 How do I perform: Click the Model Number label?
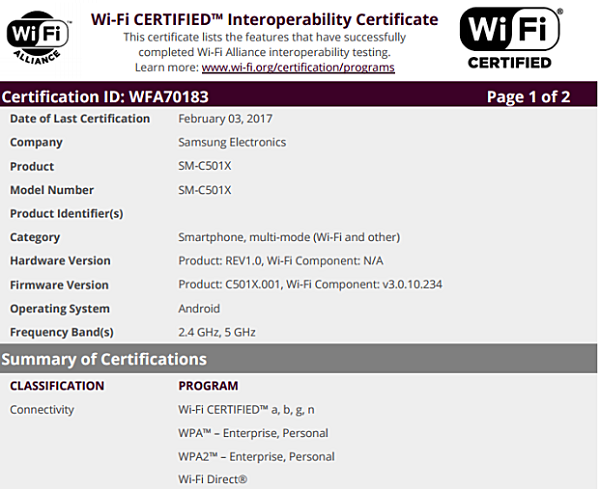pos(52,190)
